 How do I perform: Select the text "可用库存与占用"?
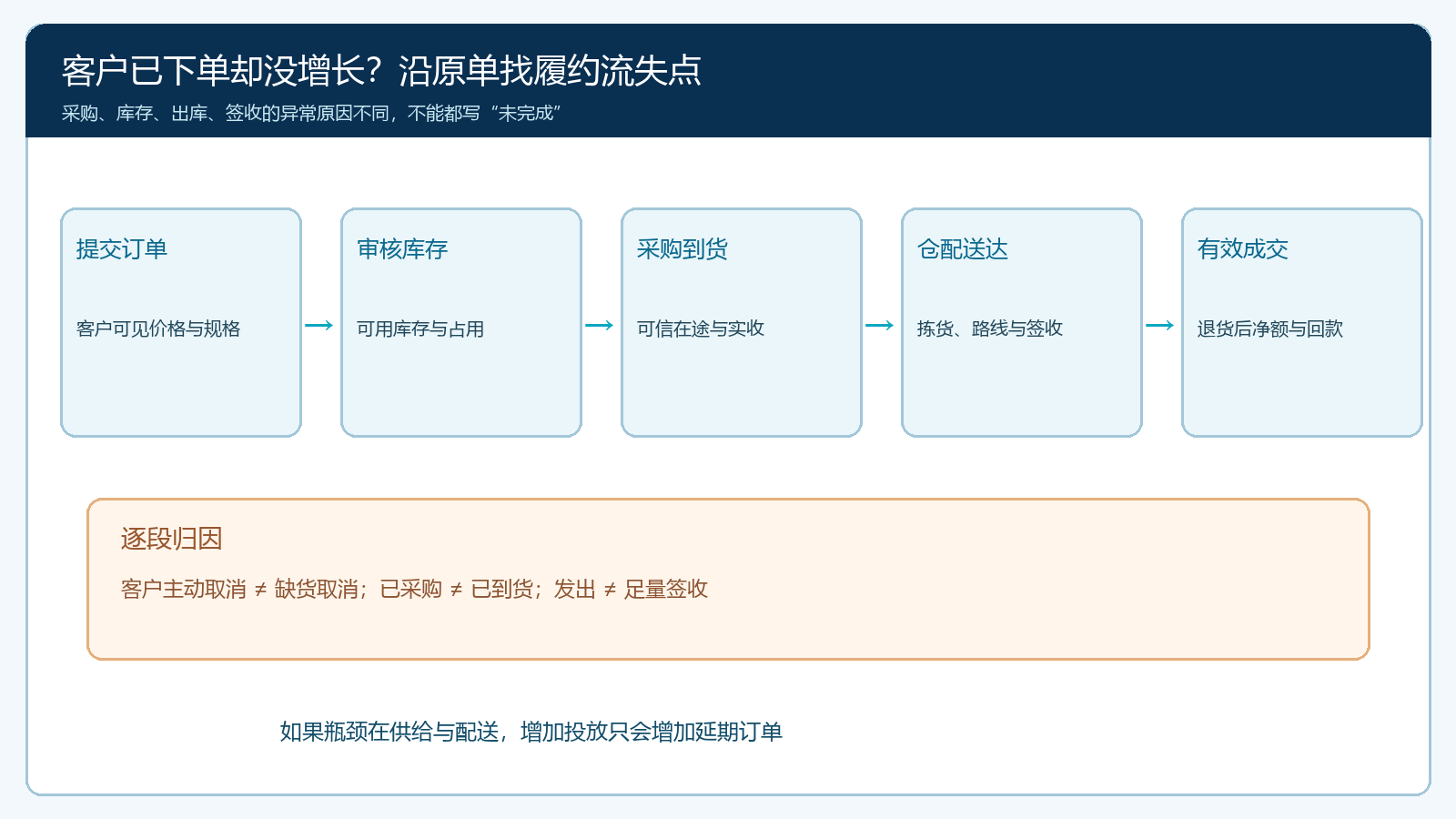420,329
